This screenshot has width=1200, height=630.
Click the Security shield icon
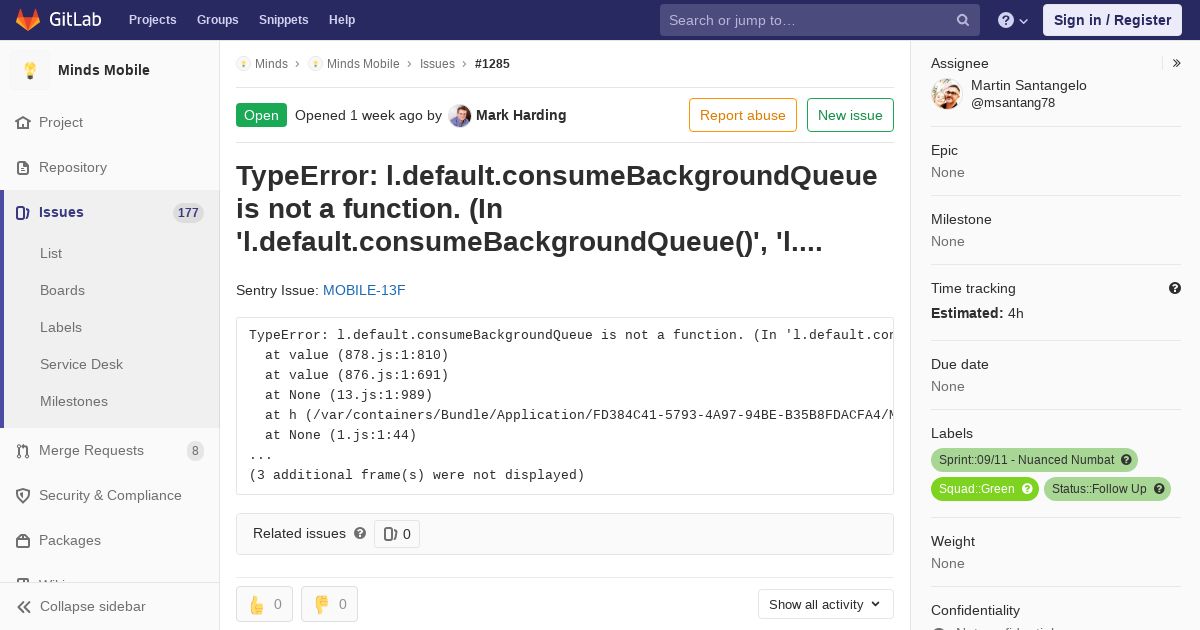(x=23, y=496)
